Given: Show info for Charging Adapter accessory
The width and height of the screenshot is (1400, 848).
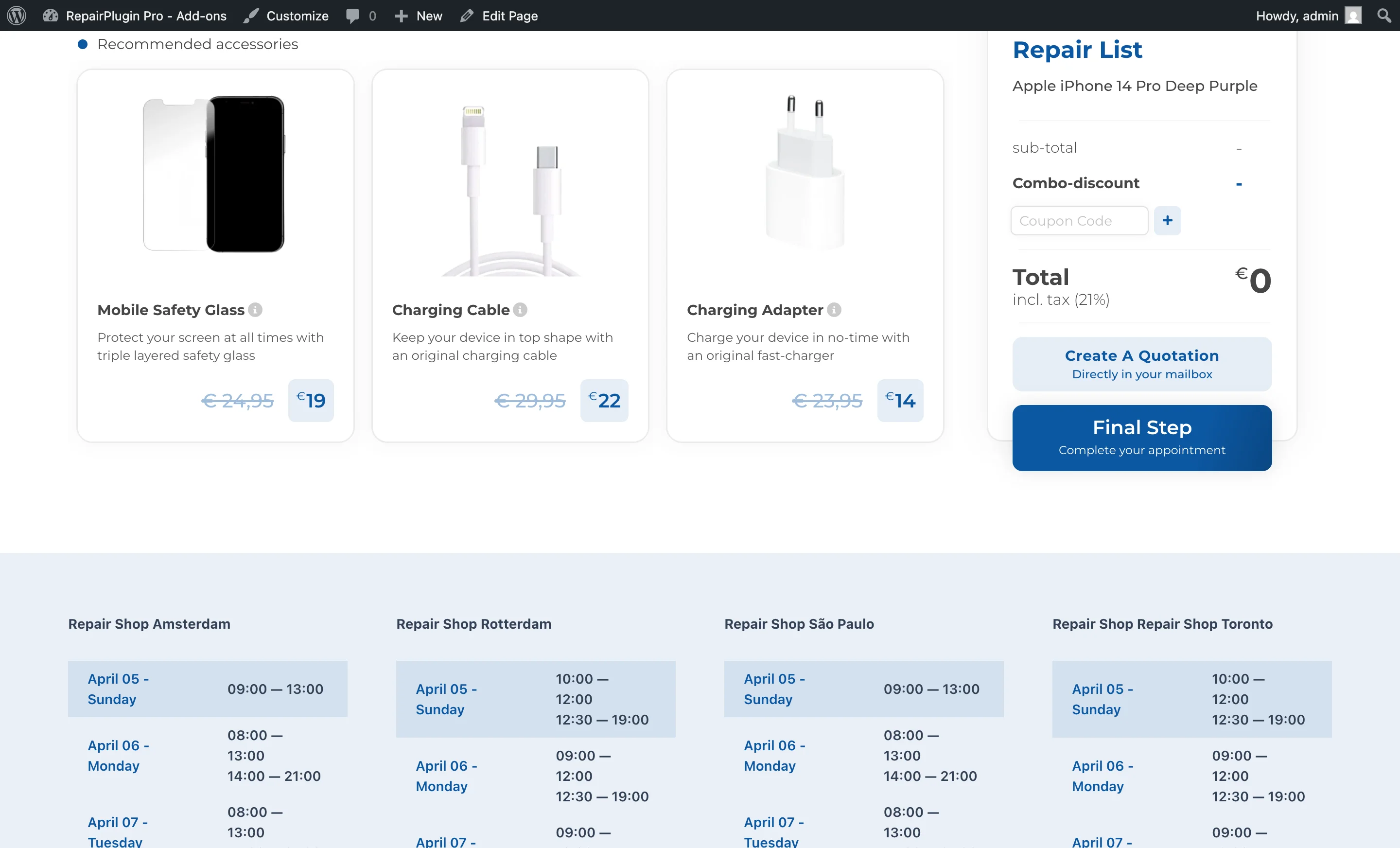Looking at the screenshot, I should [x=834, y=310].
